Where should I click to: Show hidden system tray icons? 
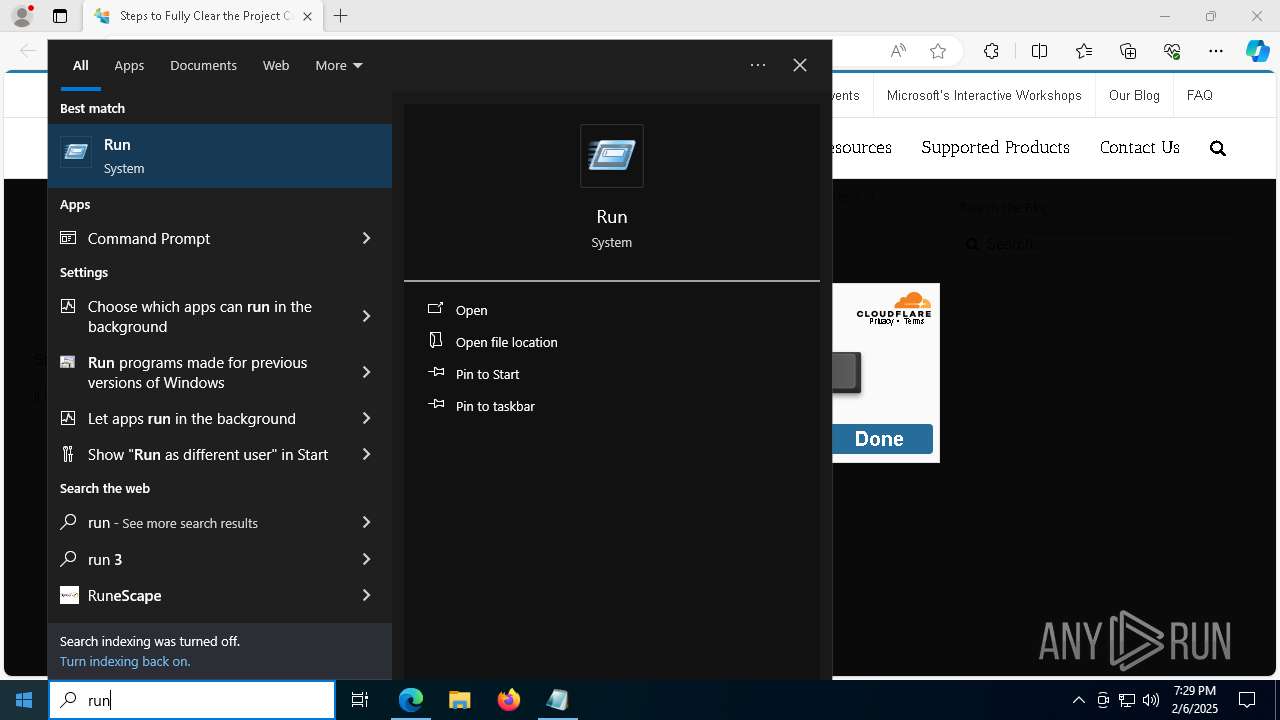(x=1078, y=700)
